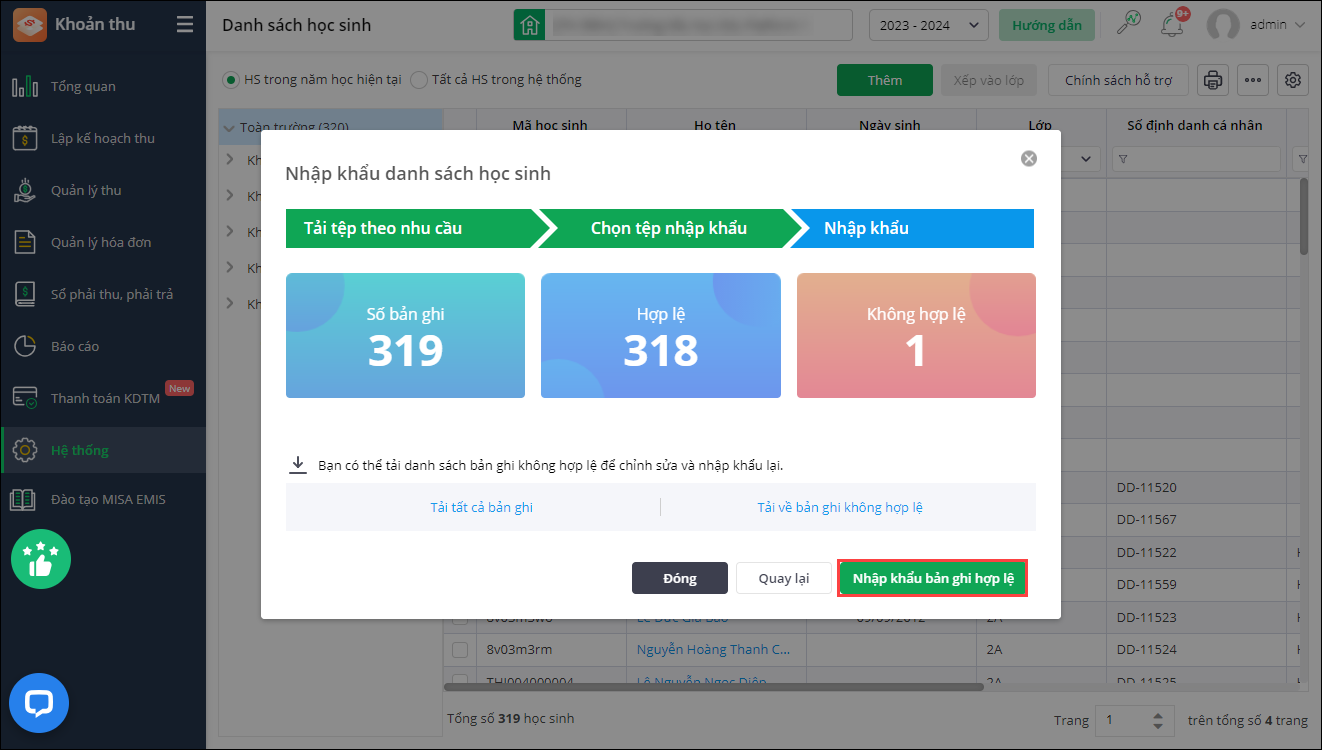
Task: Tick checkbox for row 8v03m3rm
Action: tap(460, 650)
